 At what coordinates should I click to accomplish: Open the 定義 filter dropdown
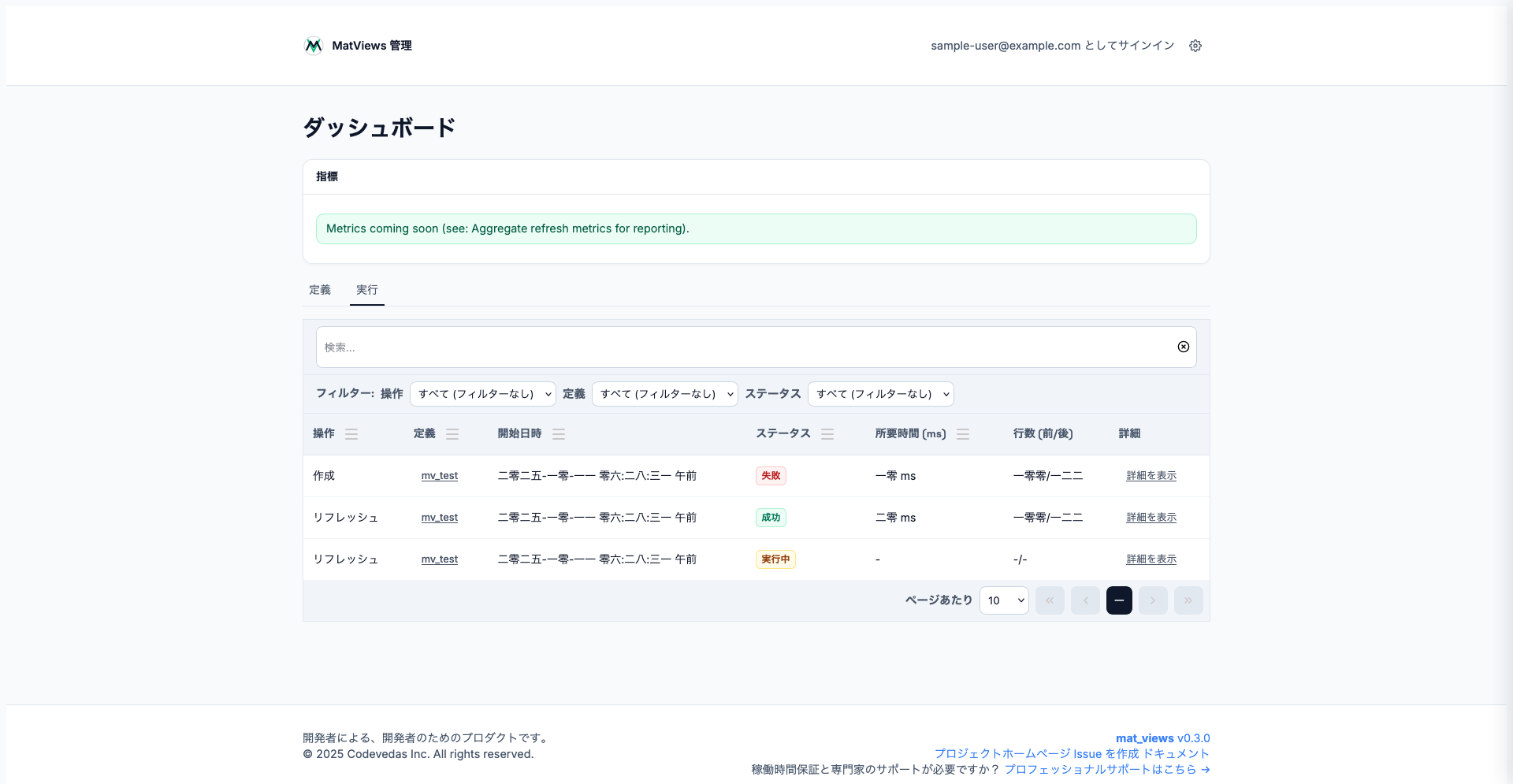pos(664,394)
